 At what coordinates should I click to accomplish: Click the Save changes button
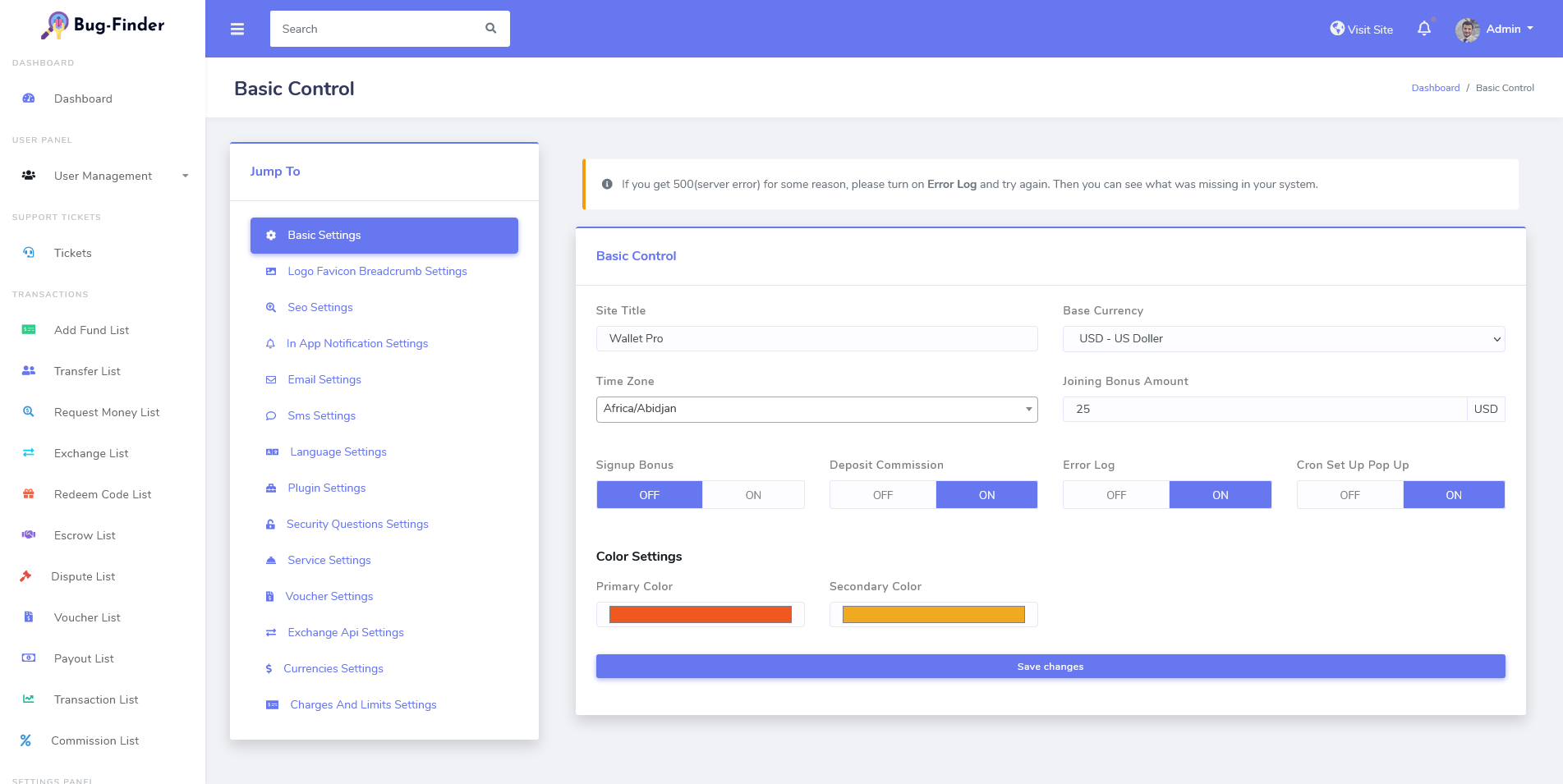1050,667
